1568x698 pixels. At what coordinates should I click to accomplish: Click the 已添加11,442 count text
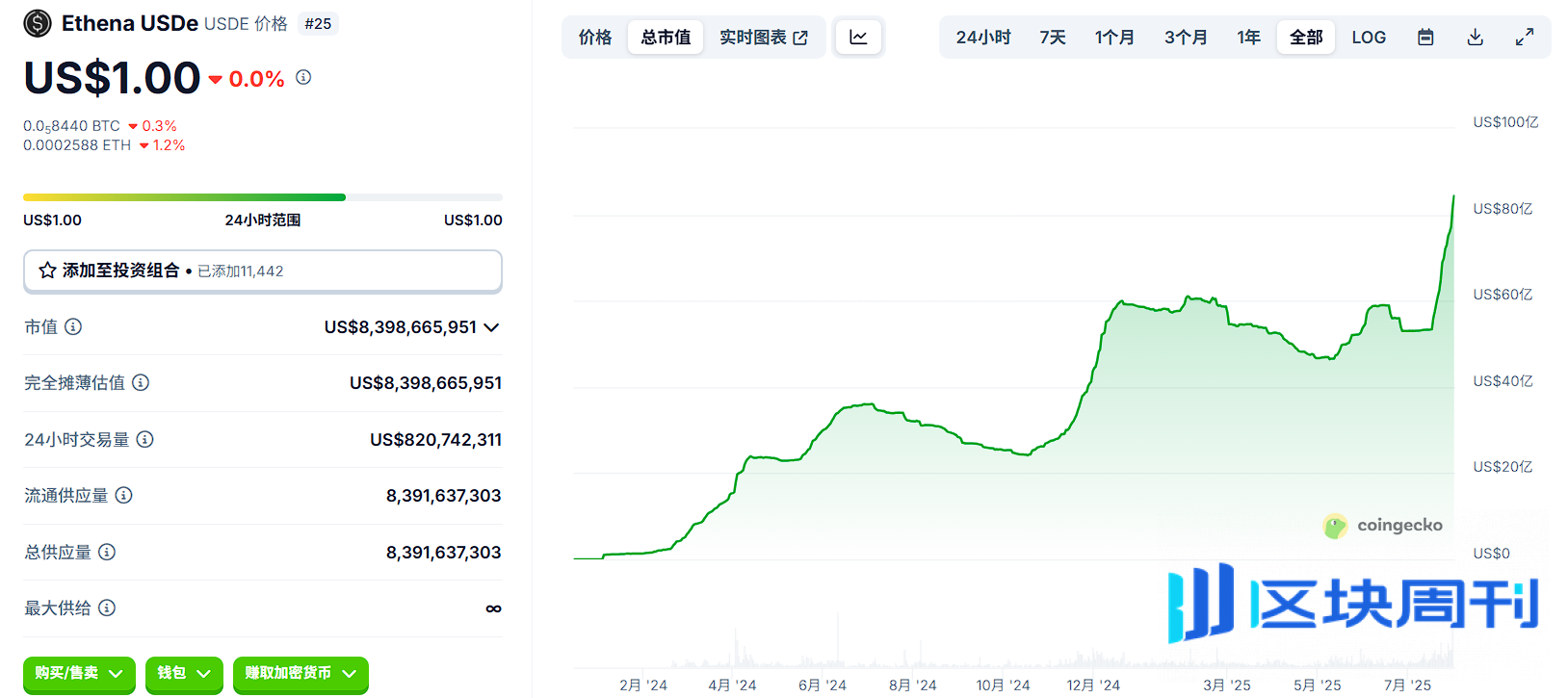[x=241, y=271]
